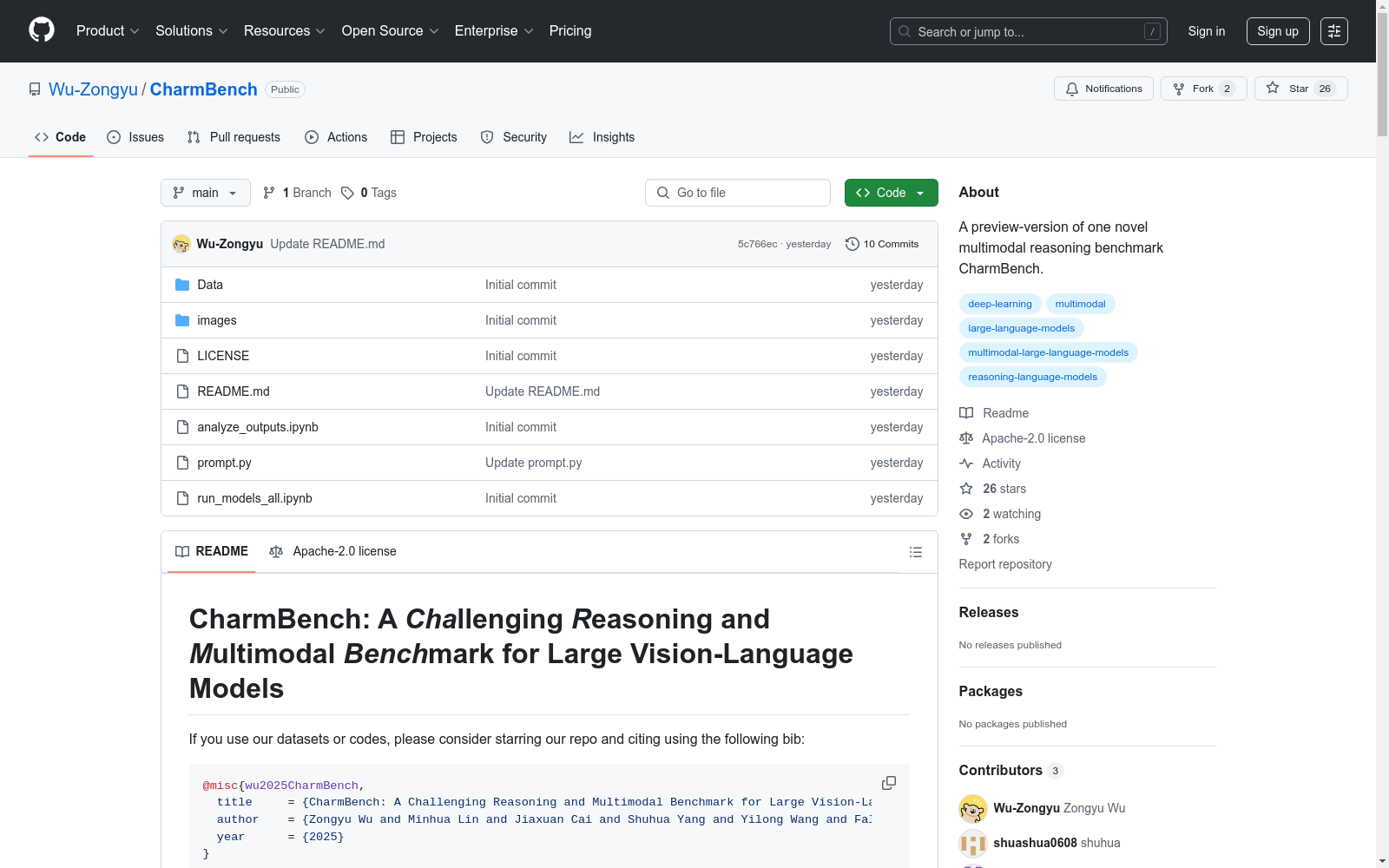Open README.md file
The height and width of the screenshot is (868, 1389).
point(234,391)
